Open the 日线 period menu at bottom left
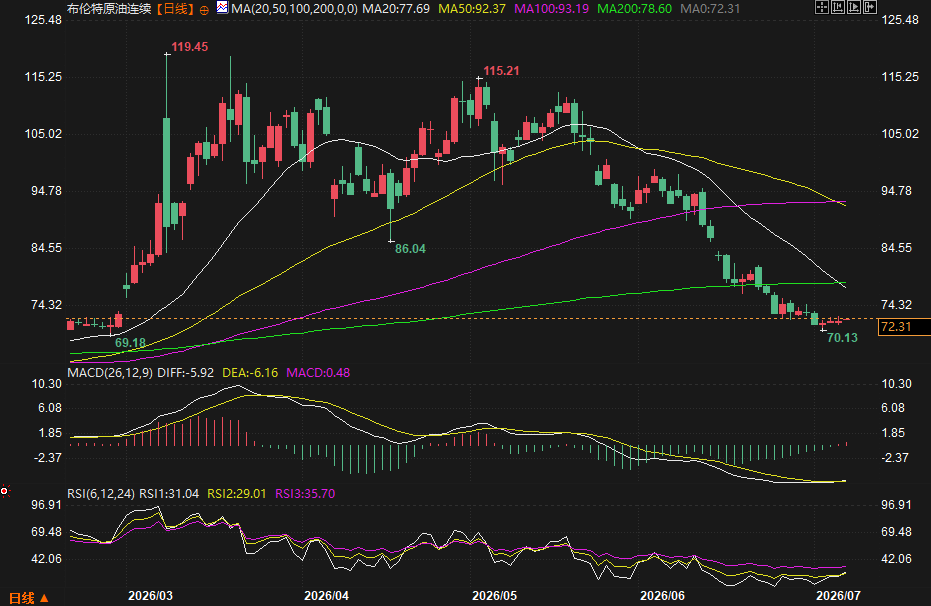931x606 pixels. (x=28, y=598)
